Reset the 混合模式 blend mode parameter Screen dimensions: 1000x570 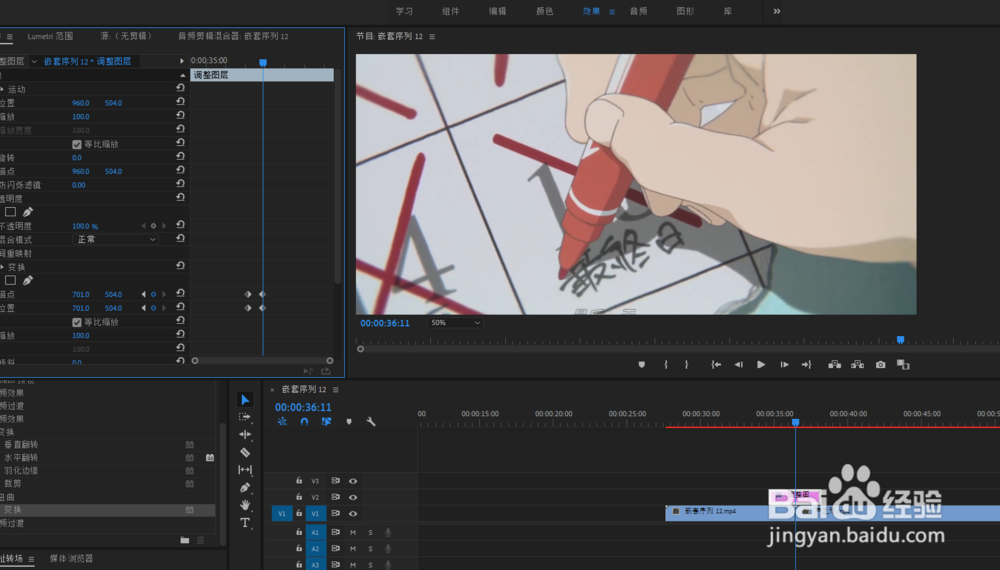point(180,238)
